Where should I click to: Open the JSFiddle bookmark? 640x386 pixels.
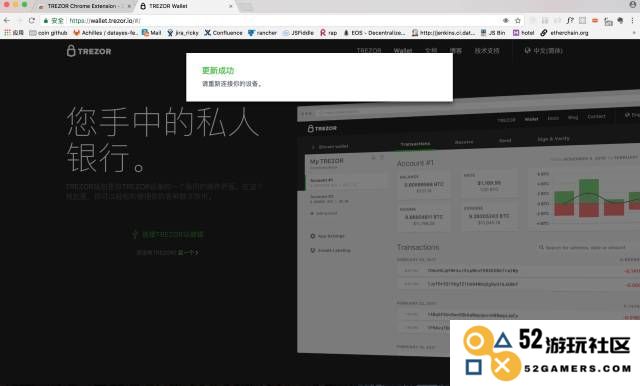298,33
